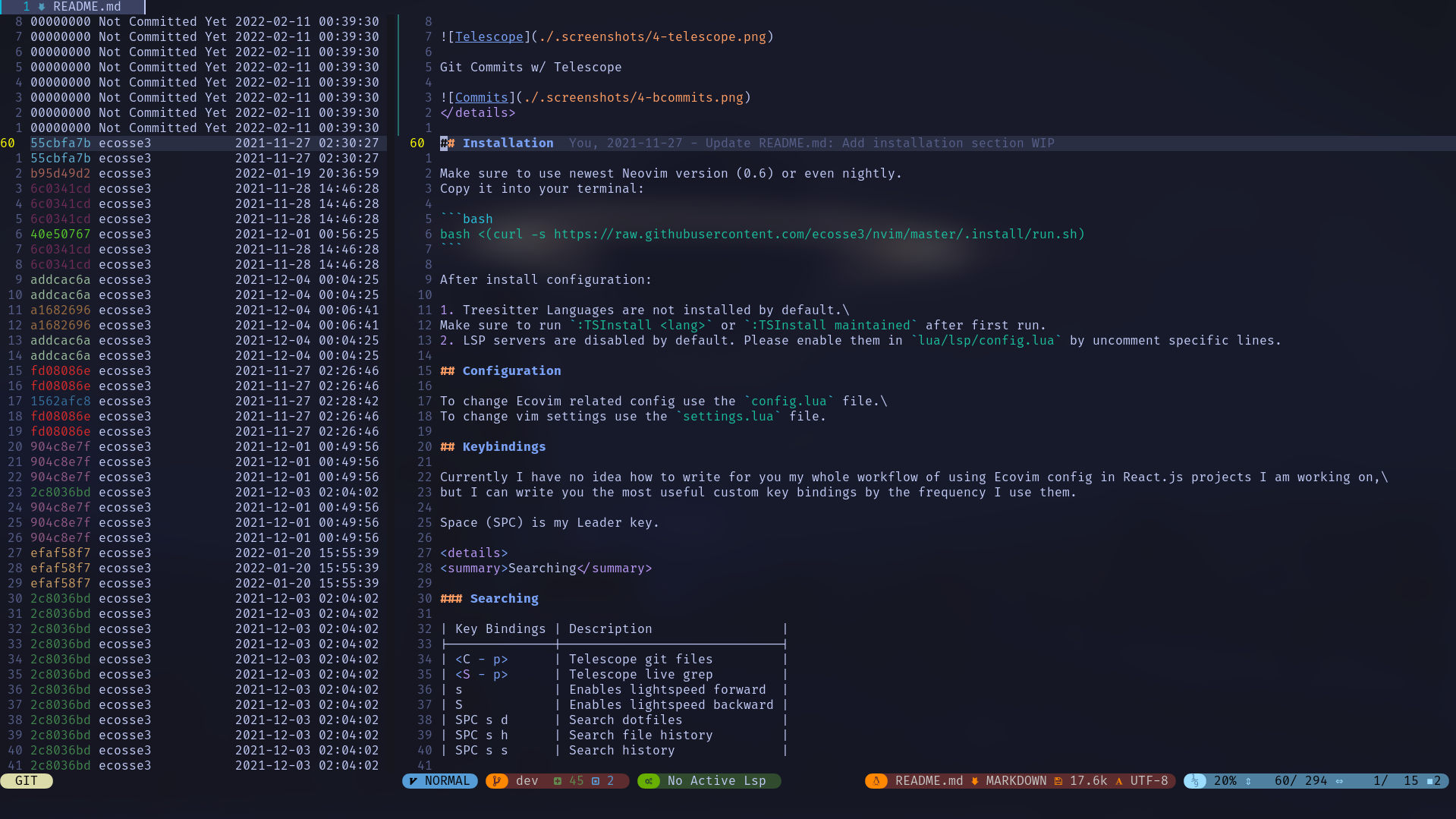Click the No Active Lsp status
Screen dimensions: 1456x819
click(x=717, y=781)
